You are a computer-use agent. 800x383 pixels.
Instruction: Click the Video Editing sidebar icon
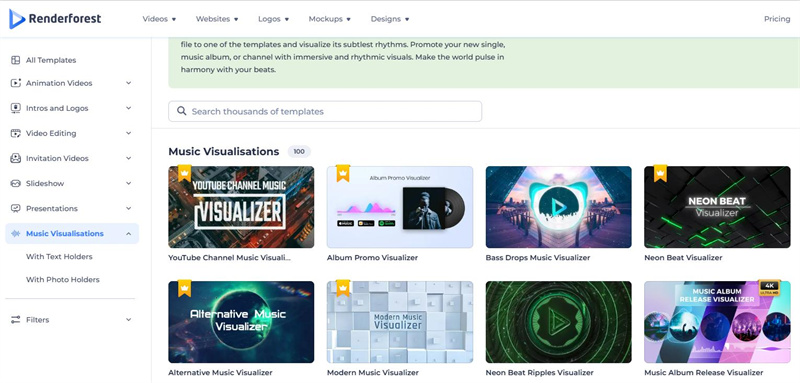[x=16, y=133]
